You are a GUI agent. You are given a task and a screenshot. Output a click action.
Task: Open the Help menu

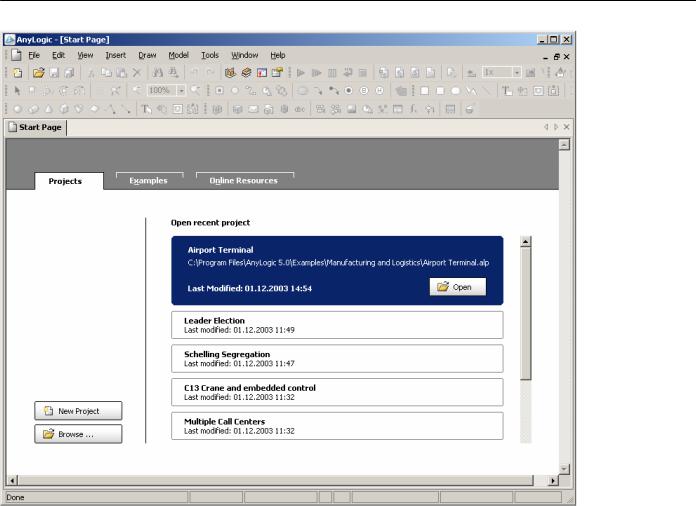click(278, 55)
